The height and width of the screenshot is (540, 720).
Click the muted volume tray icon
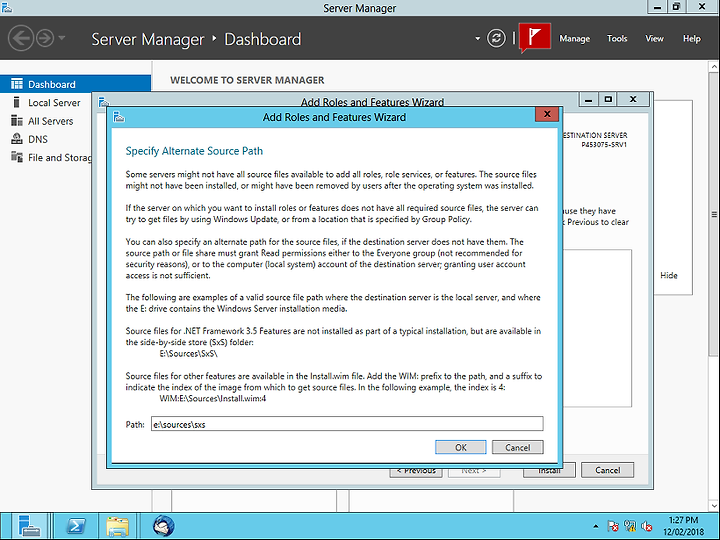point(647,526)
